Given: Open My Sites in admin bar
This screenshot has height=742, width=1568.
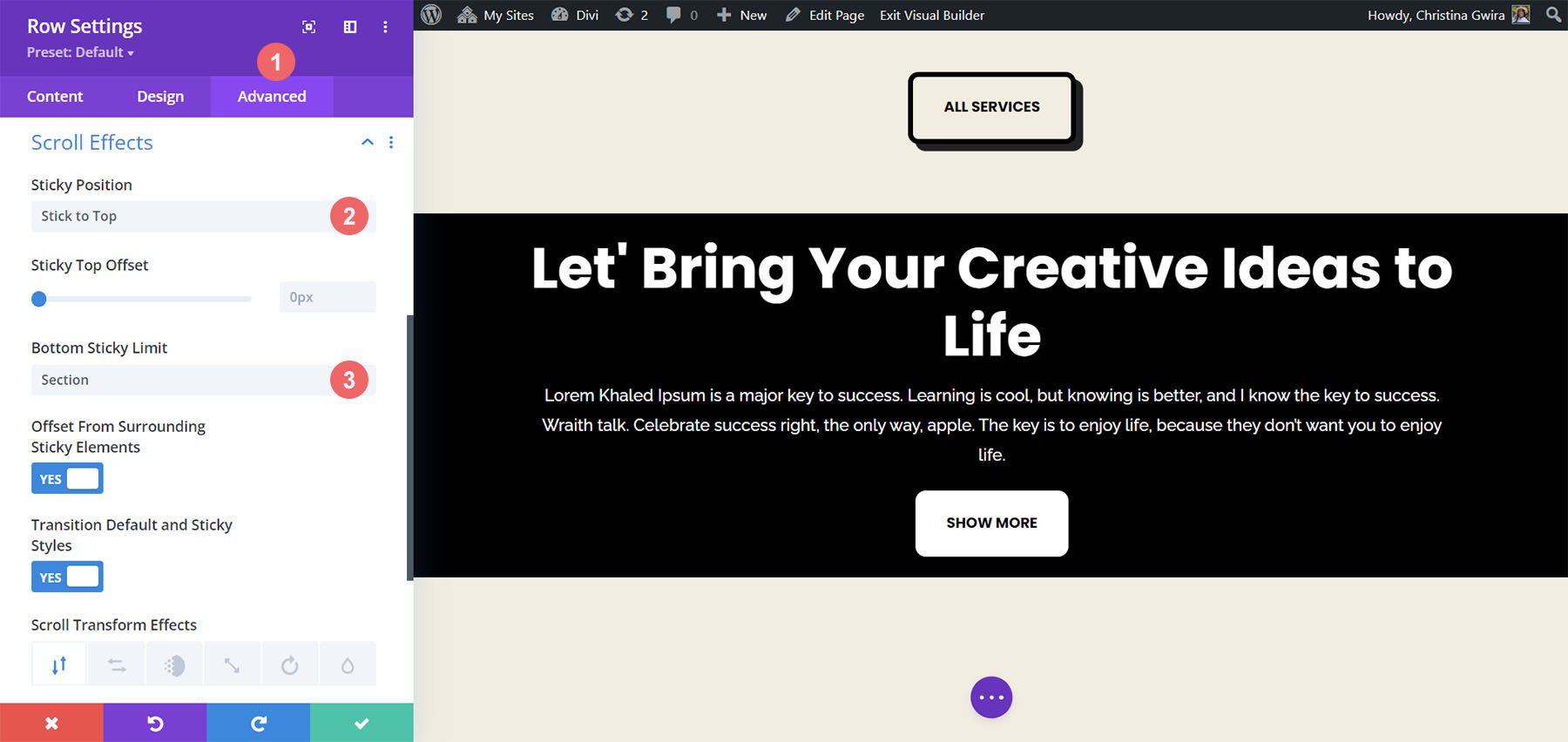Looking at the screenshot, I should [x=496, y=15].
